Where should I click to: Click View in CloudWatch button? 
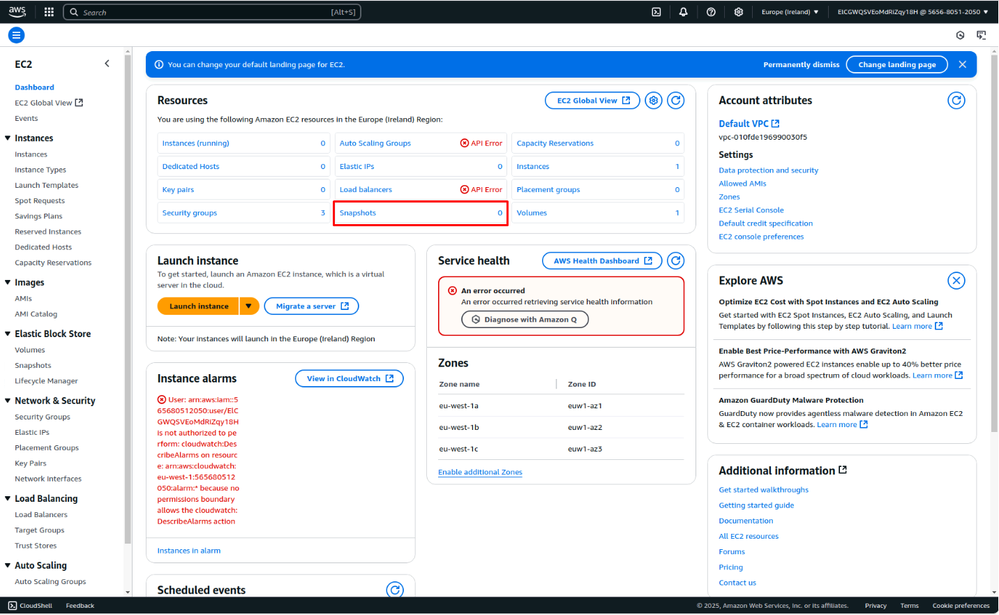click(x=349, y=379)
